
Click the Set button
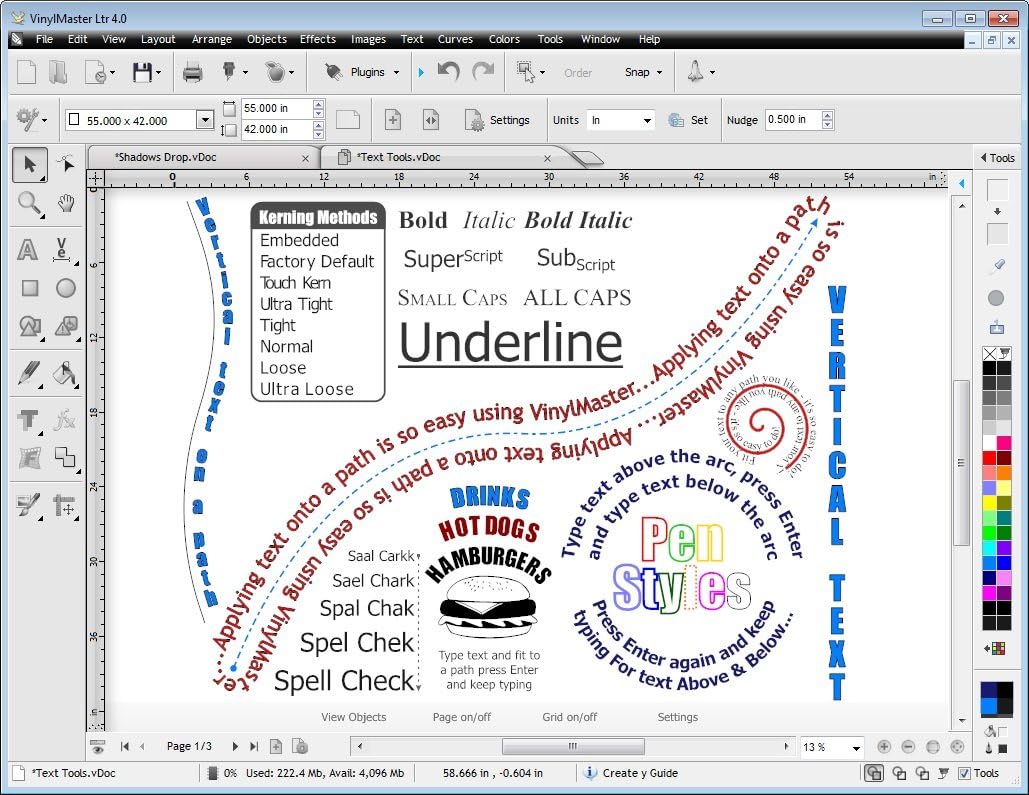[x=689, y=120]
